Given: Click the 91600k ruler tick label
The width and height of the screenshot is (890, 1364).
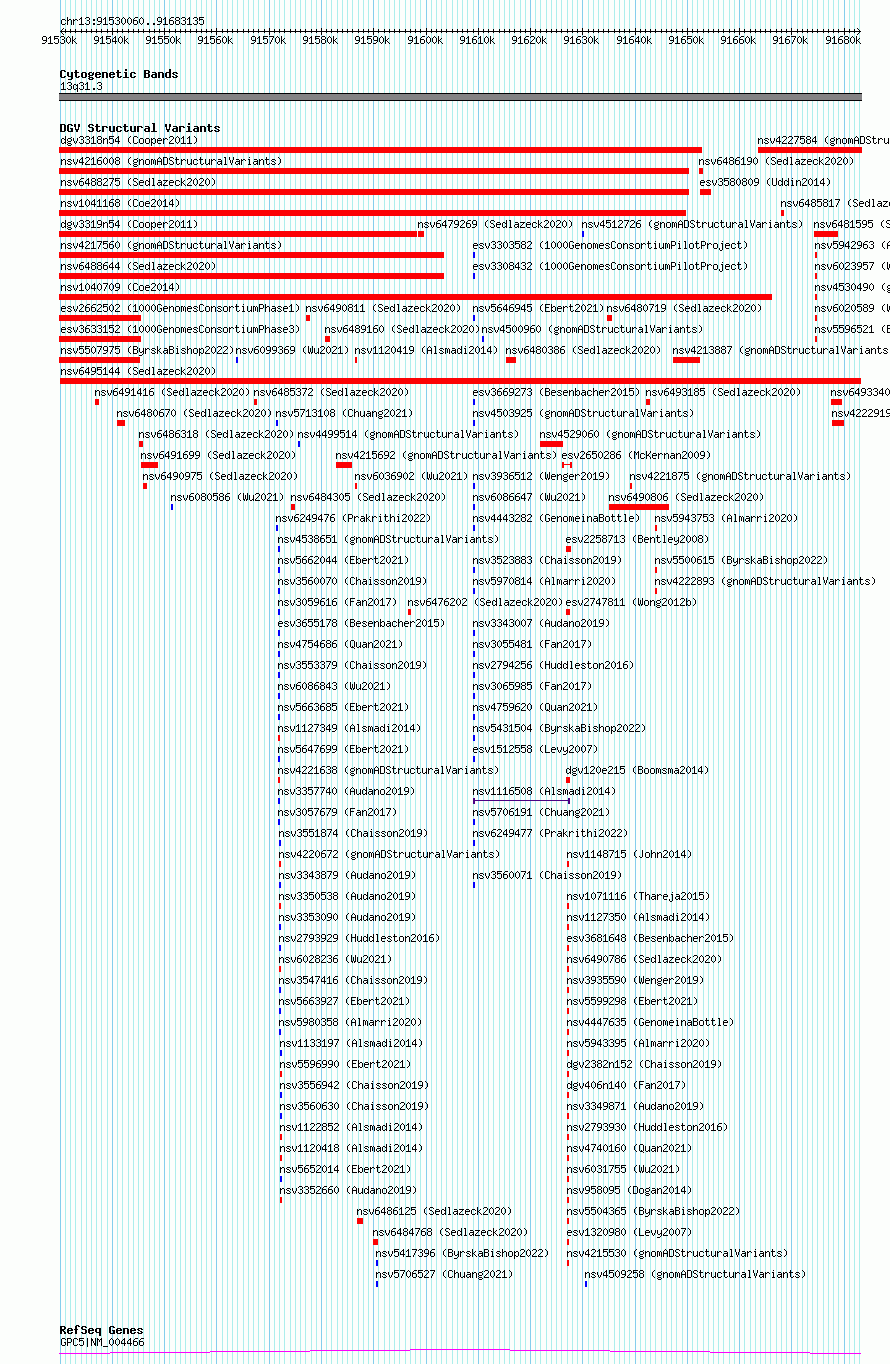Looking at the screenshot, I should tap(425, 40).
